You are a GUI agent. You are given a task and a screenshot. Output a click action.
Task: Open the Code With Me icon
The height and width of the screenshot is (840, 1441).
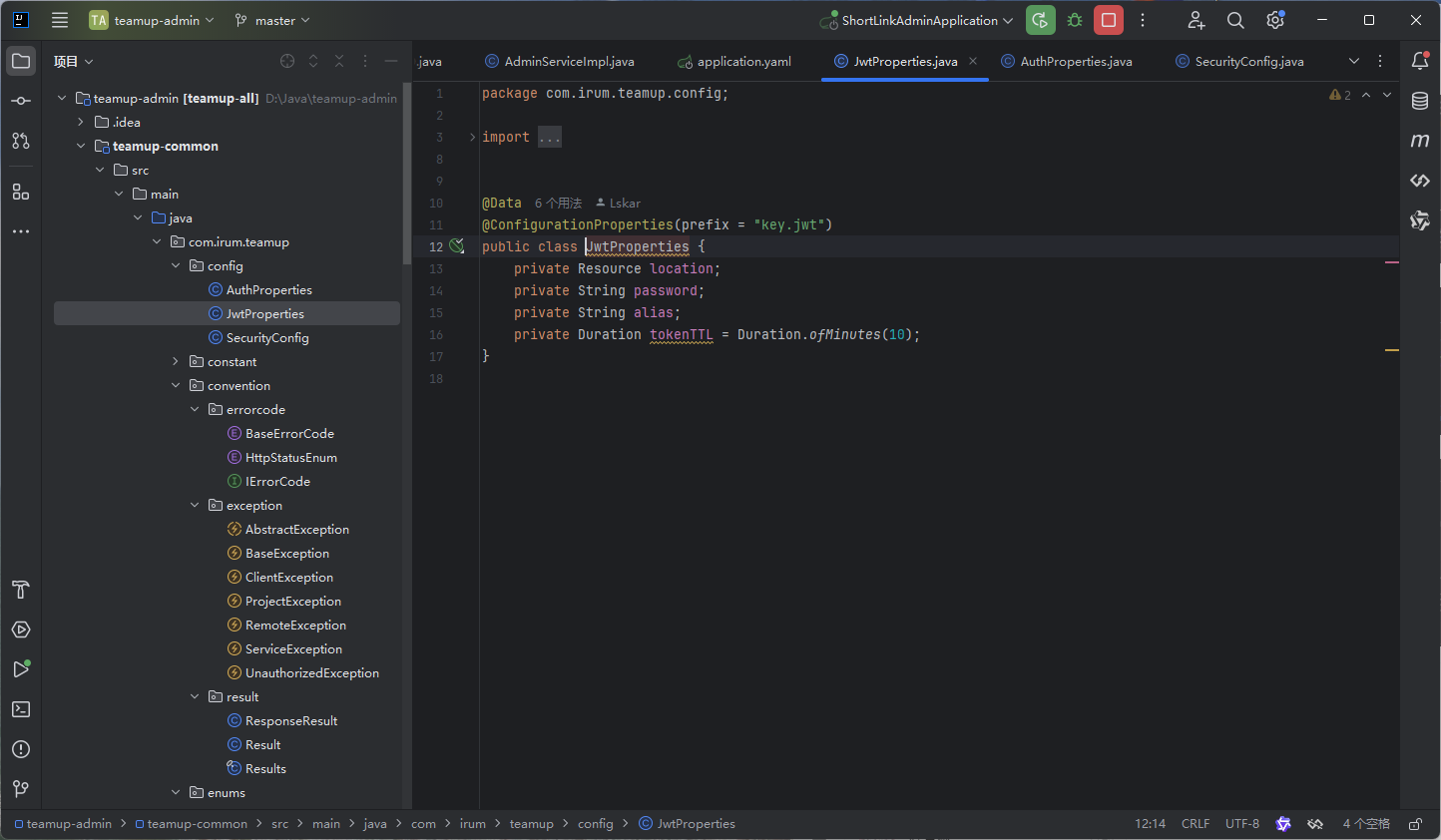(x=1196, y=20)
